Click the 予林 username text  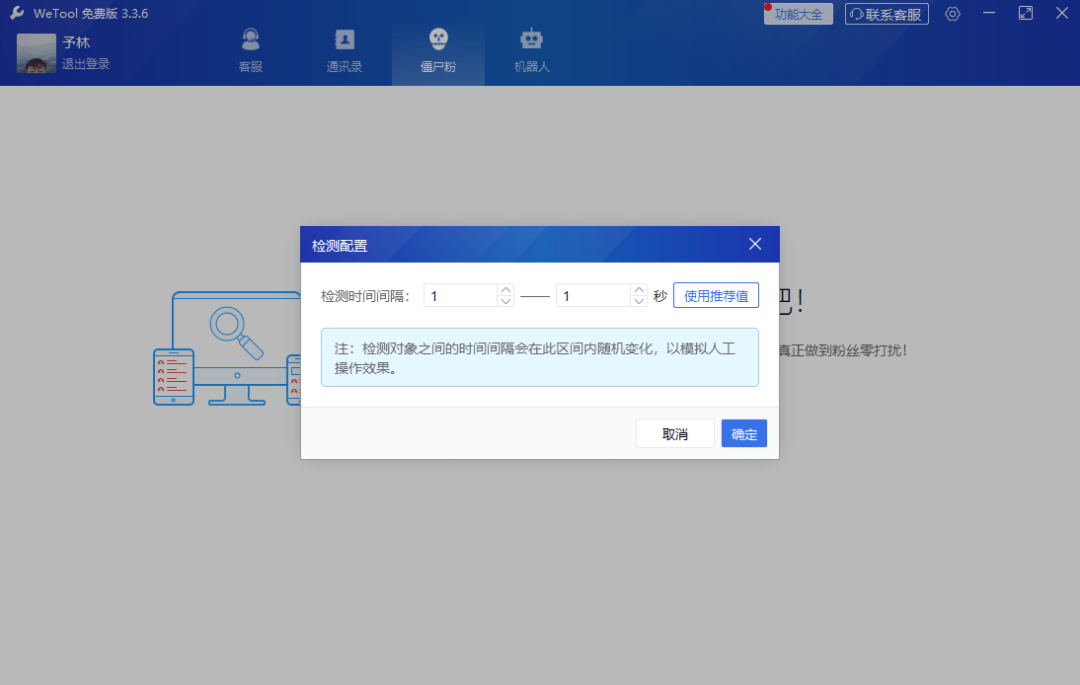click(76, 43)
